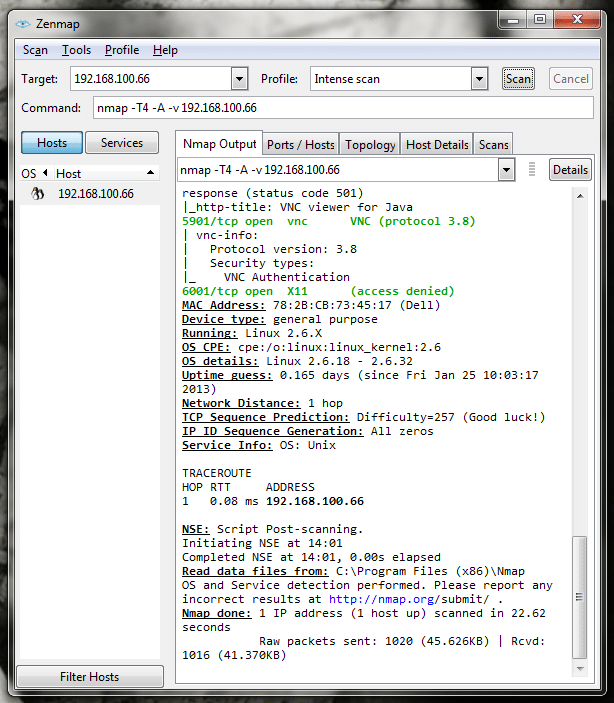Image resolution: width=614 pixels, height=703 pixels.
Task: Click in the Target input field
Action: click(x=151, y=79)
